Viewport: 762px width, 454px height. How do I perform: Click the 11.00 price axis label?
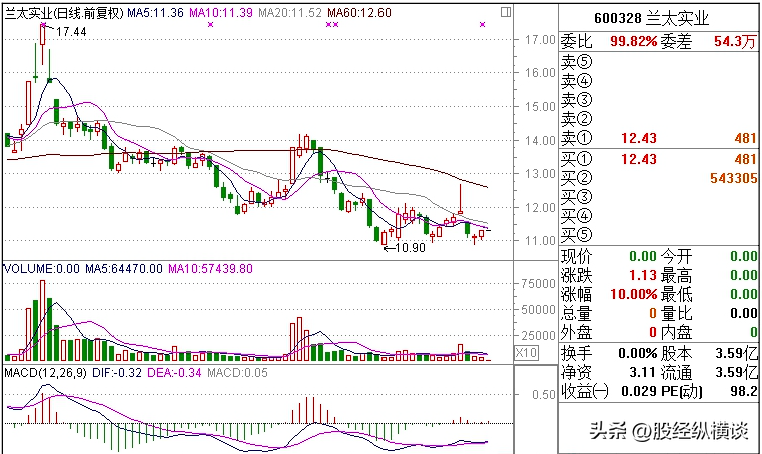click(540, 241)
